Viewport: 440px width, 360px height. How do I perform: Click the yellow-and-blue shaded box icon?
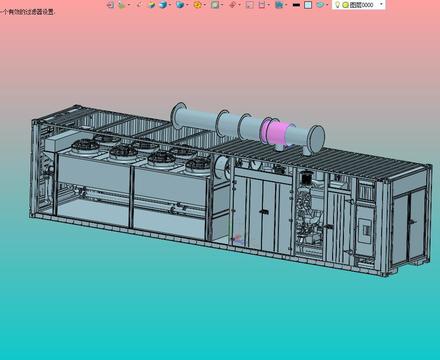pyautogui.click(x=151, y=5)
